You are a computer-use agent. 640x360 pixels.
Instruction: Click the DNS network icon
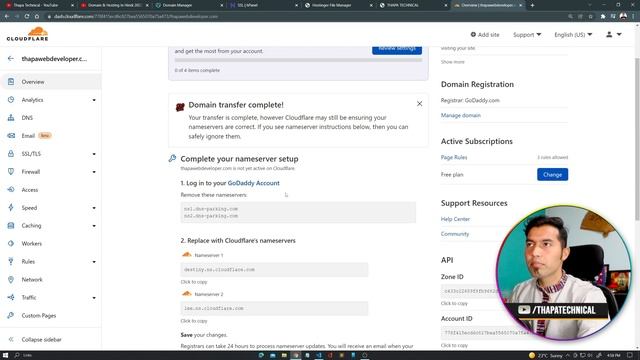pyautogui.click(x=11, y=118)
